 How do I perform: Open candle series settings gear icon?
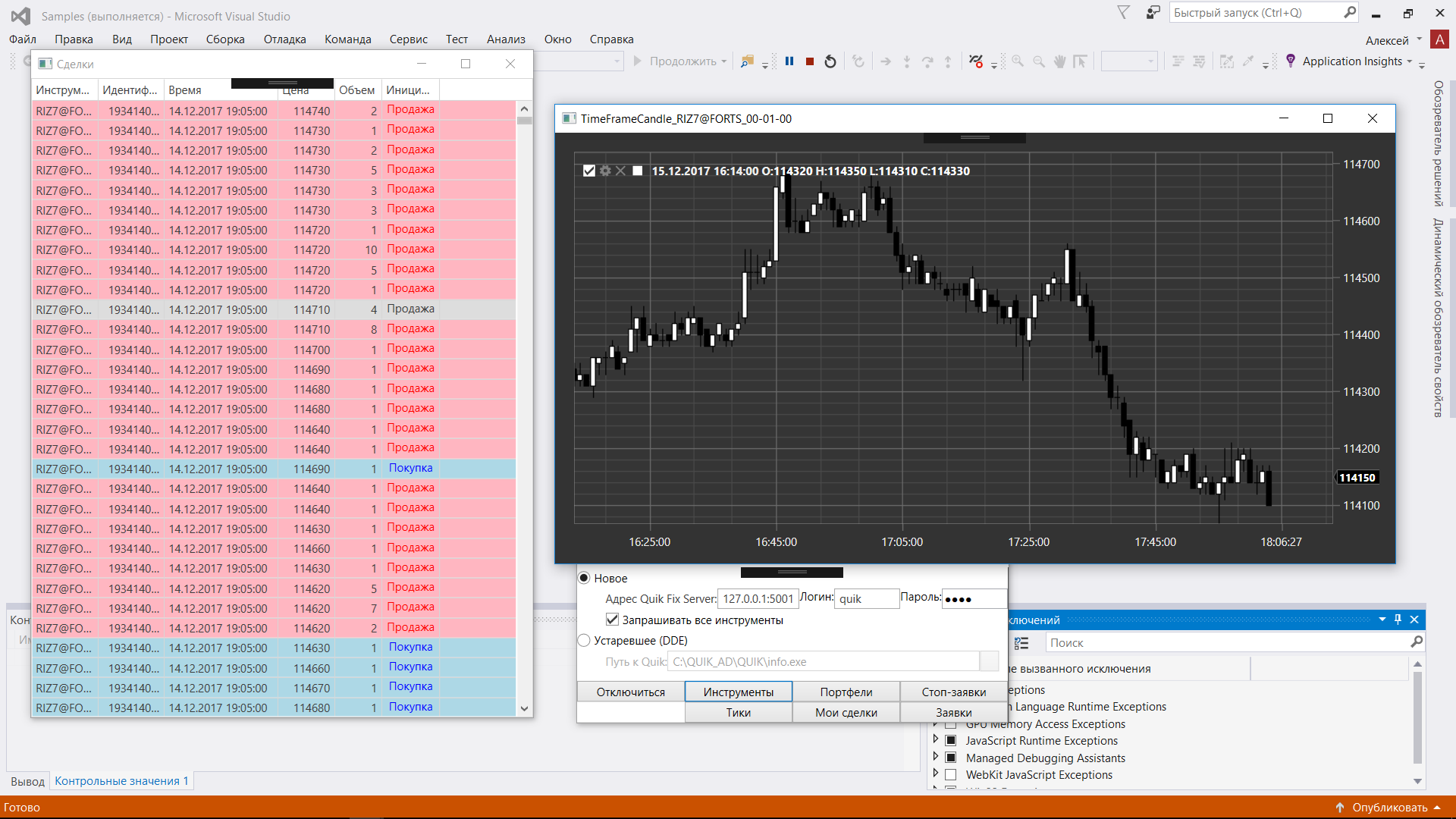[605, 171]
